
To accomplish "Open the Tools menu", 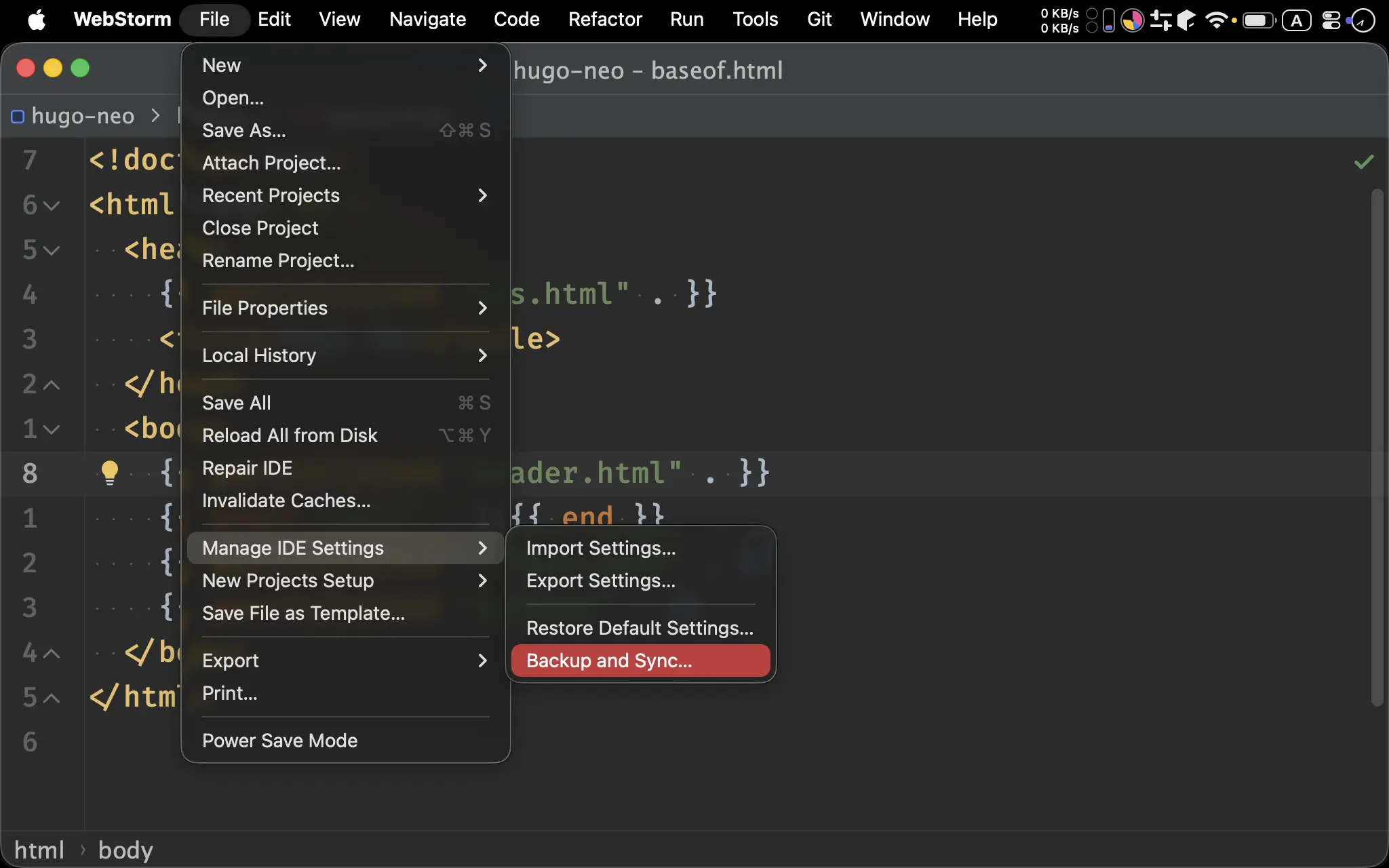I will pos(756,20).
